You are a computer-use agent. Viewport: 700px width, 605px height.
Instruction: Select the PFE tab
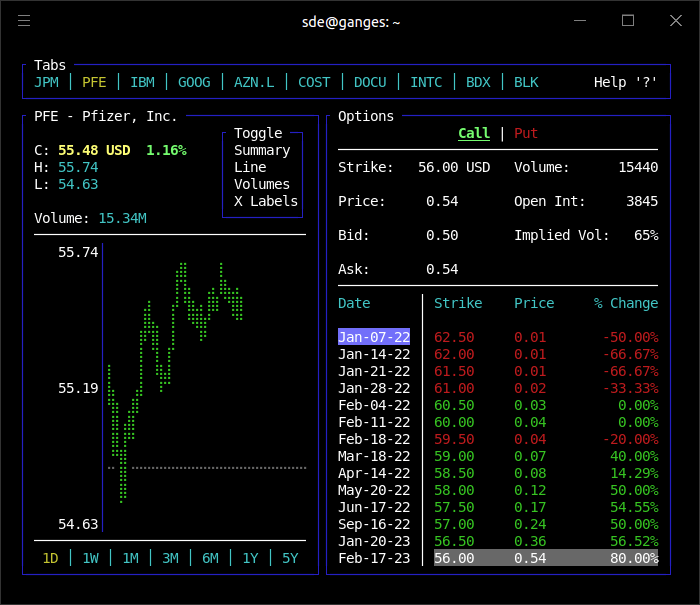pyautogui.click(x=94, y=82)
